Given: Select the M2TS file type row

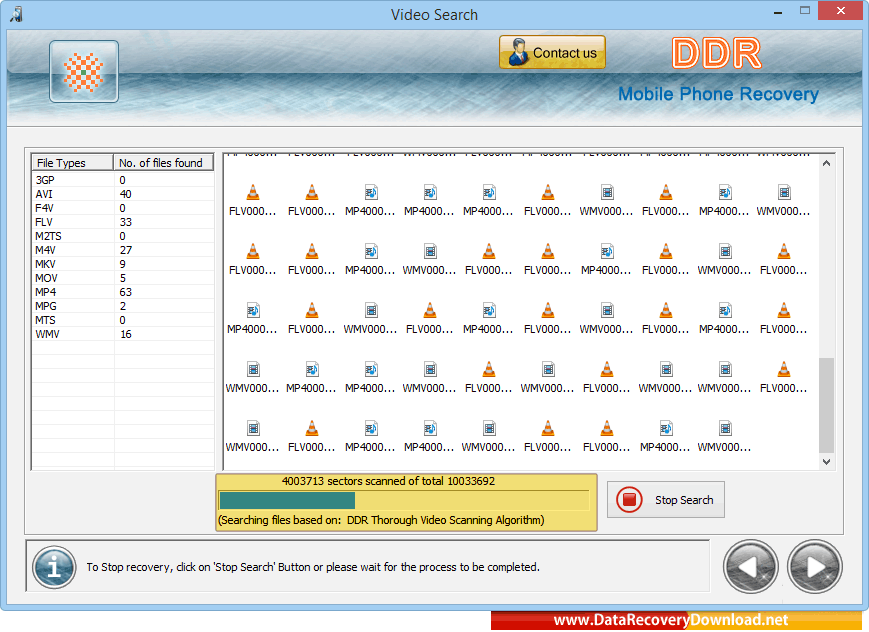Looking at the screenshot, I should (x=123, y=236).
